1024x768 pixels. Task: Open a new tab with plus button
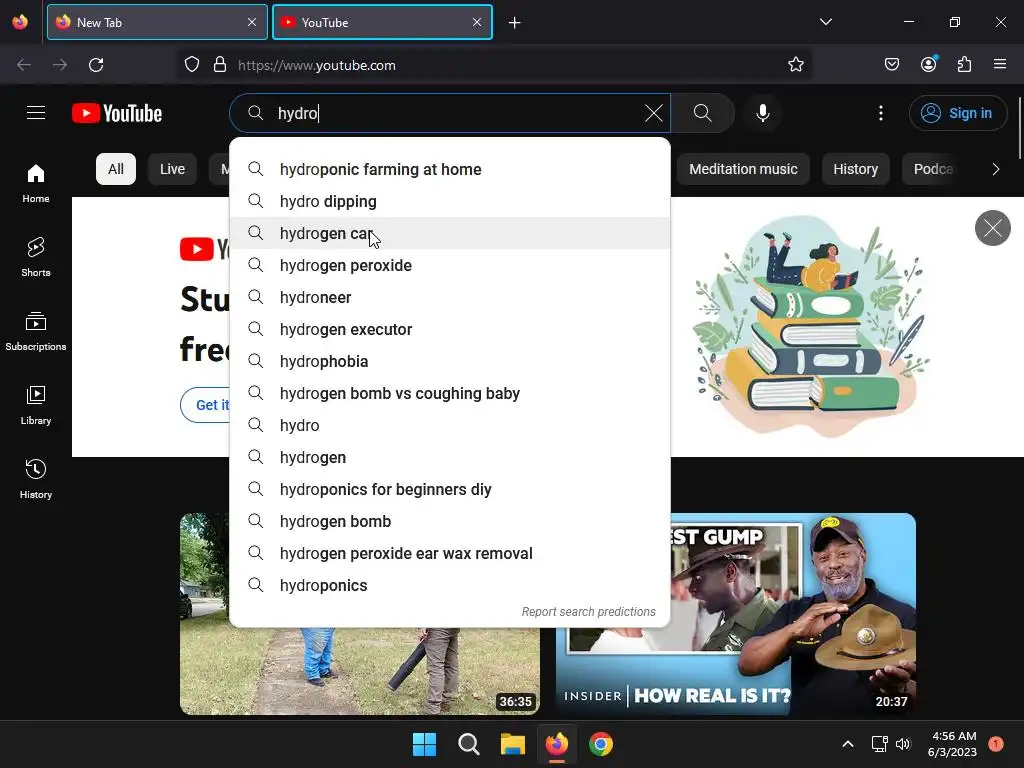[x=515, y=23]
